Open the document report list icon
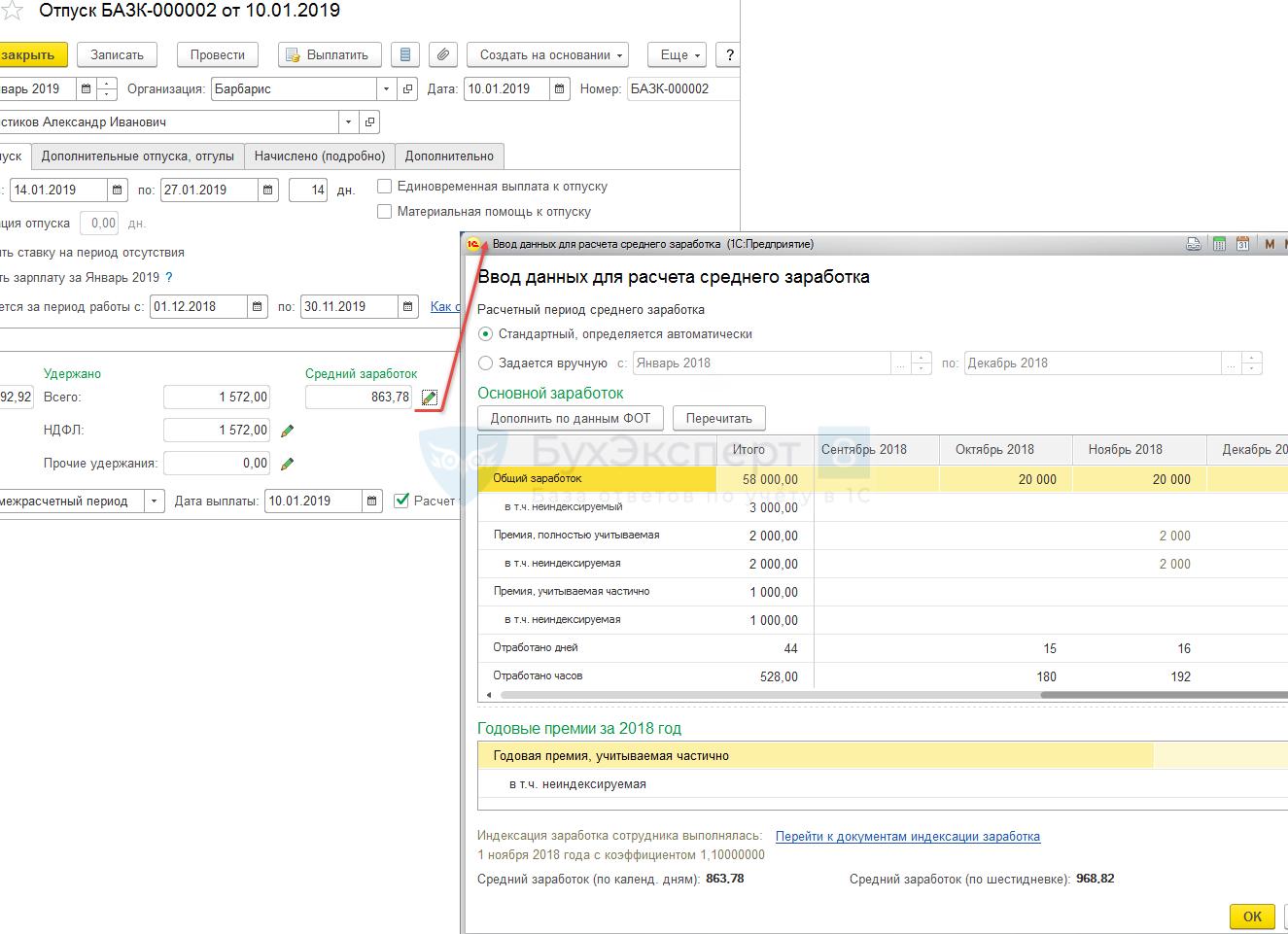This screenshot has height=934, width=1288. [x=405, y=55]
